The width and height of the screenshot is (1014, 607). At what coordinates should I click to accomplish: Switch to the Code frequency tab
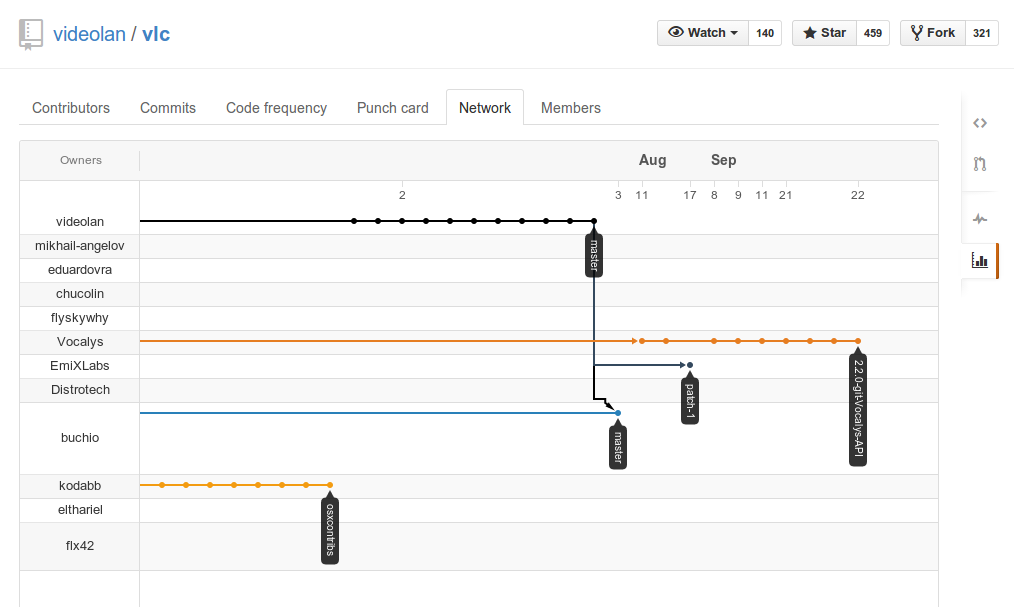pyautogui.click(x=276, y=108)
